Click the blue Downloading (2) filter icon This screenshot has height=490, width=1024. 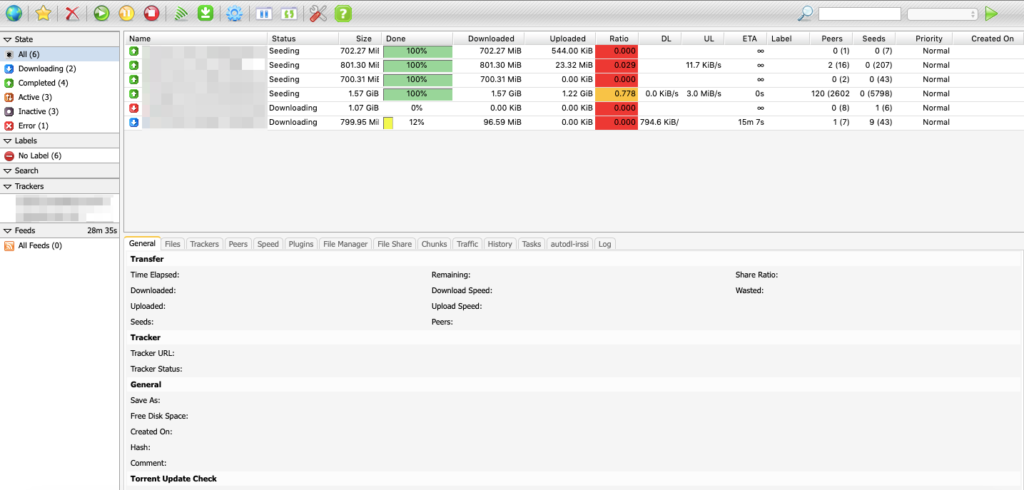point(9,69)
